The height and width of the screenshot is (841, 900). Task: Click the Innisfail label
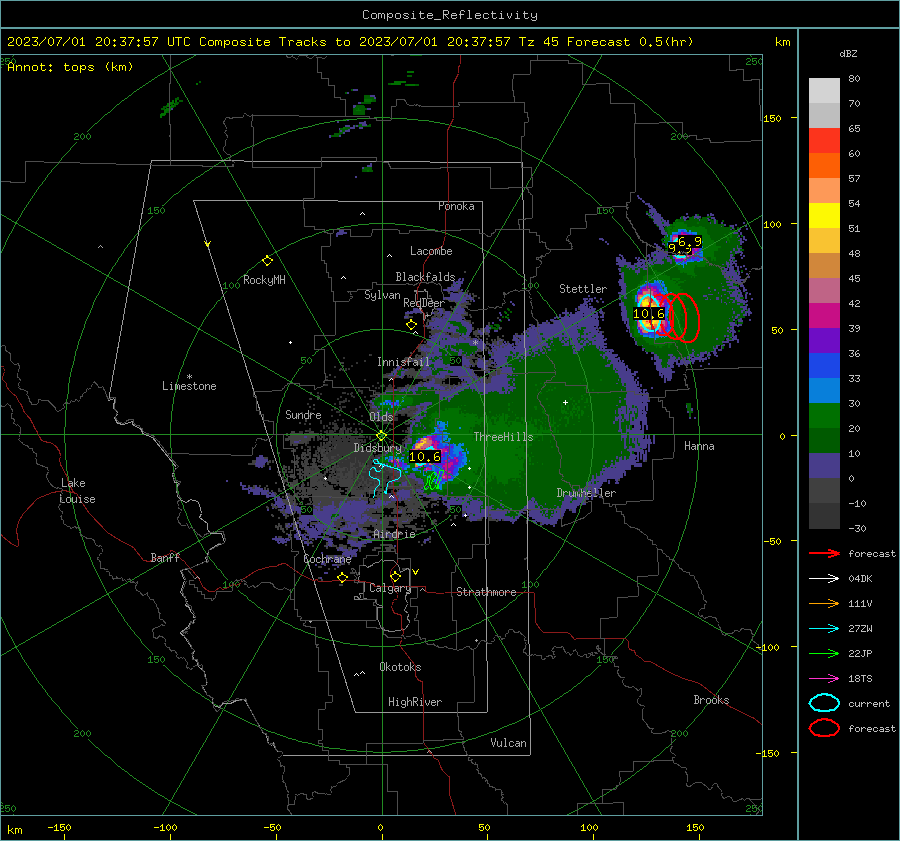tap(403, 362)
